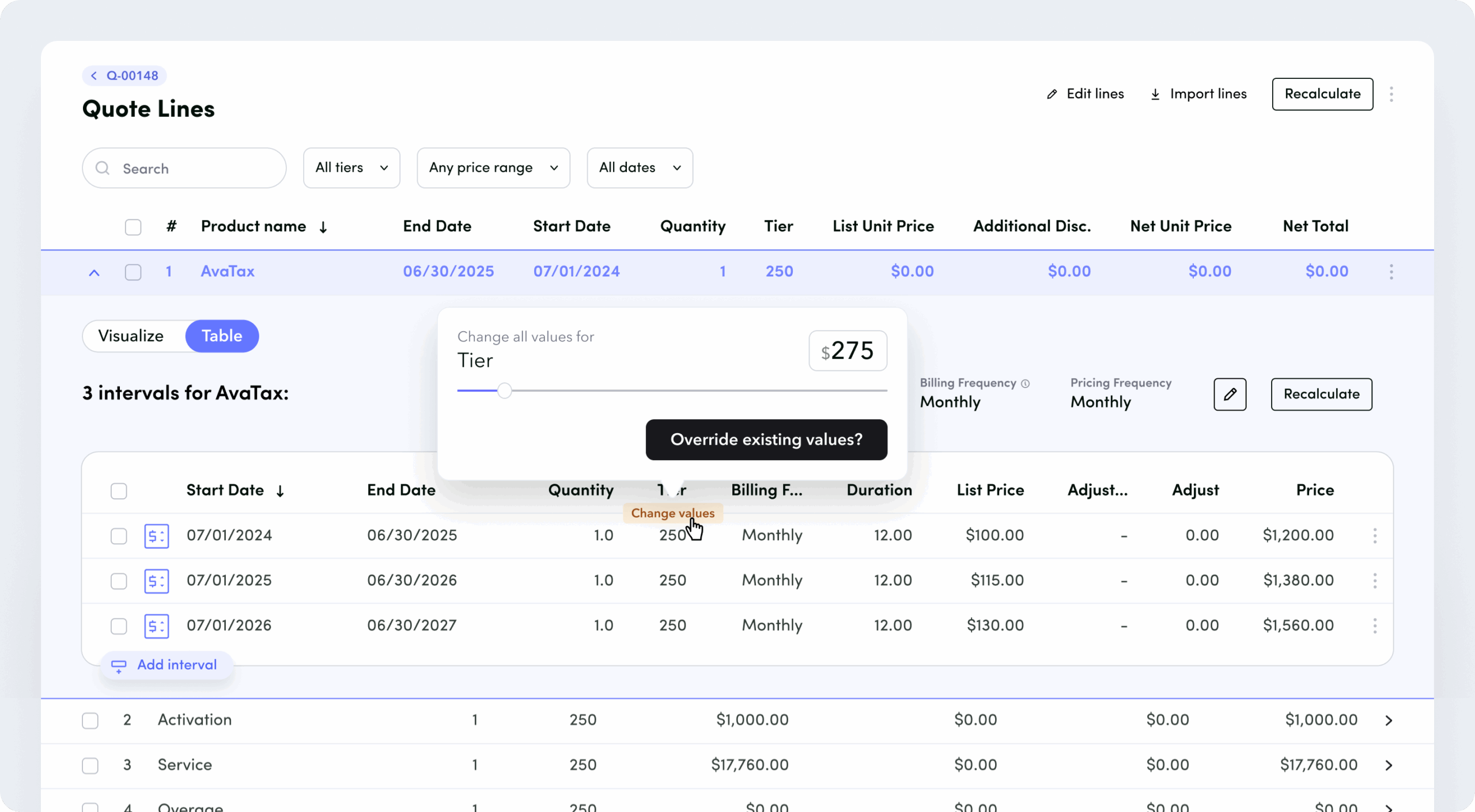Focus the Search field
This screenshot has height=812, width=1475.
click(x=184, y=168)
